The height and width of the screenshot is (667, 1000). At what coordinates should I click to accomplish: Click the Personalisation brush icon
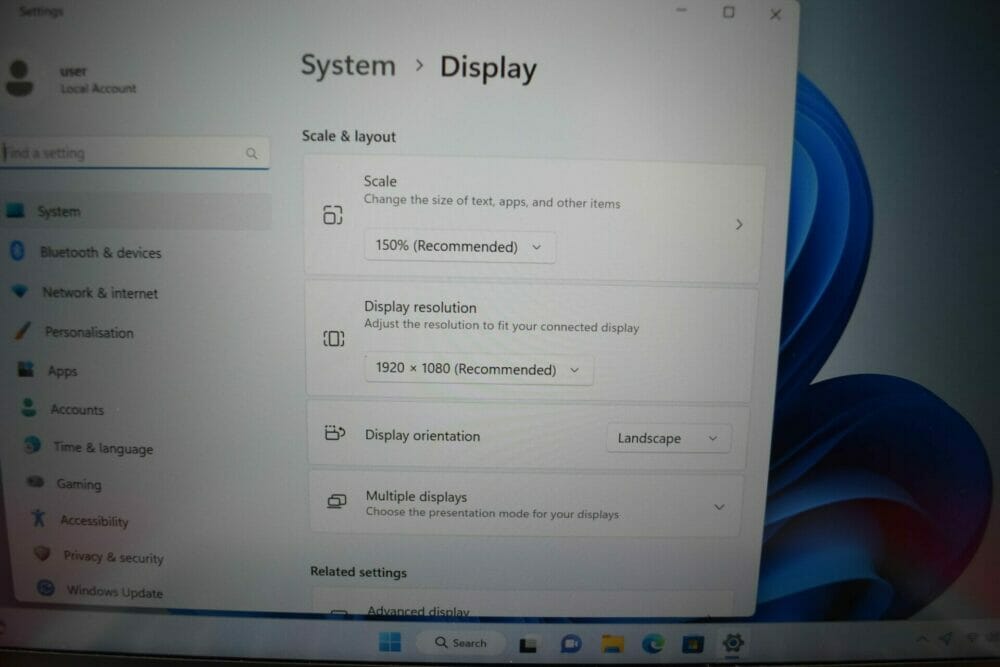[x=23, y=330]
